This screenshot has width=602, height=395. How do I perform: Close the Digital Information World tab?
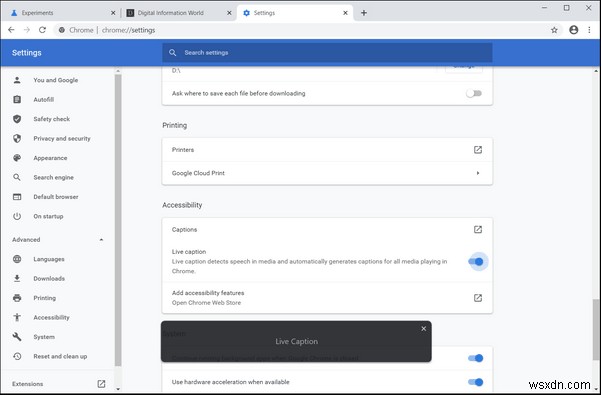(x=229, y=13)
